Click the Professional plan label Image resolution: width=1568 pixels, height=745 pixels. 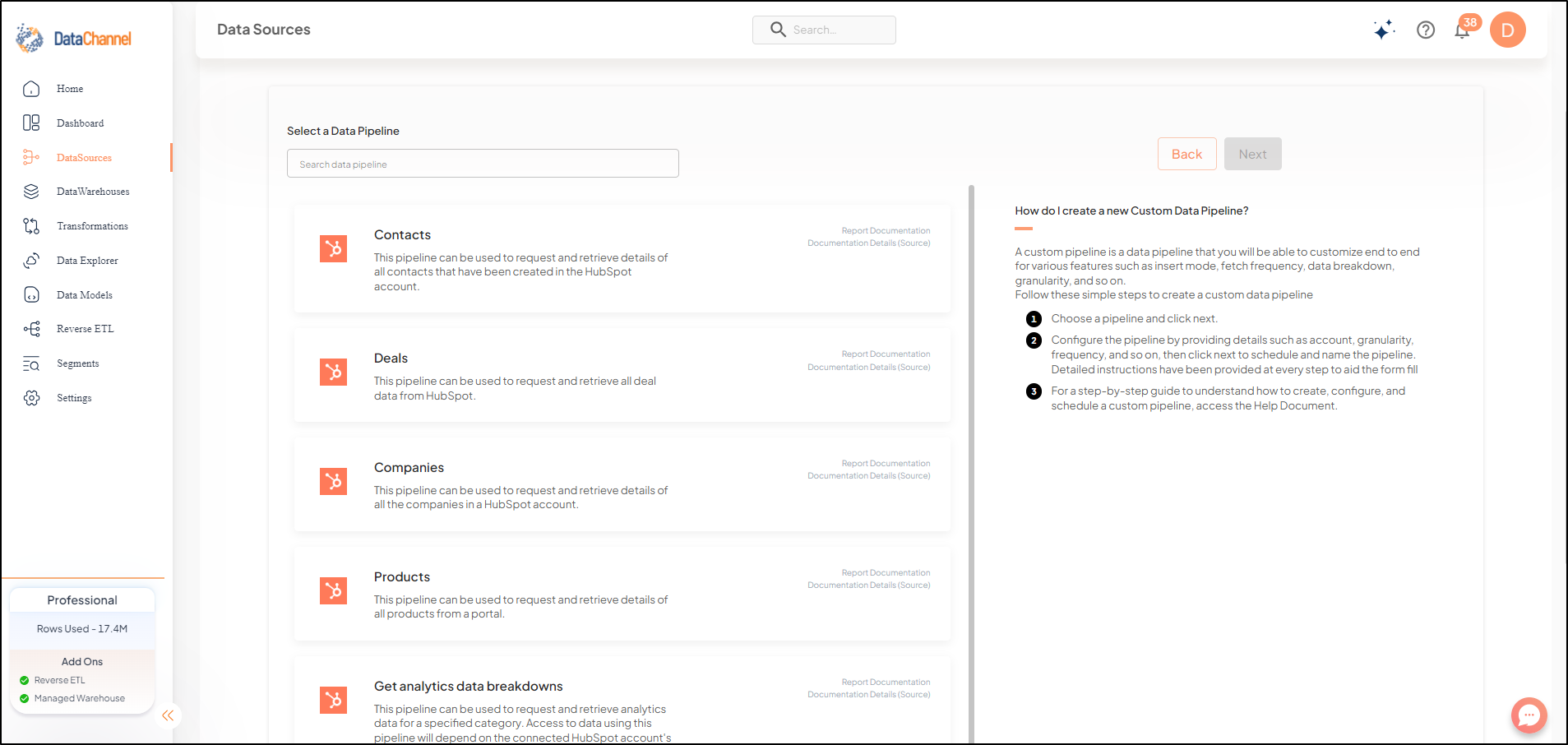82,600
